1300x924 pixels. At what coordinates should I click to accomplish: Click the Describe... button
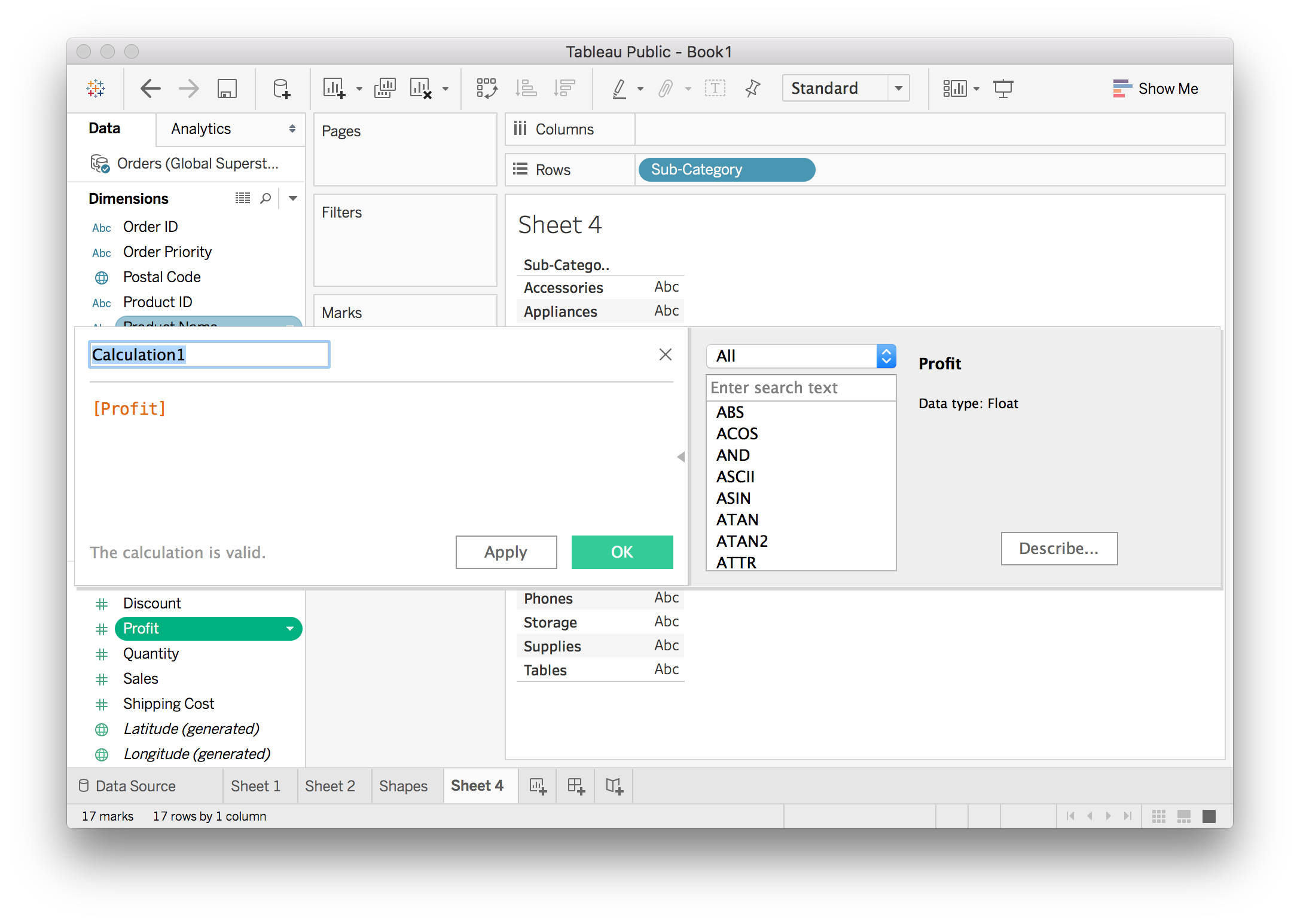click(x=1058, y=549)
